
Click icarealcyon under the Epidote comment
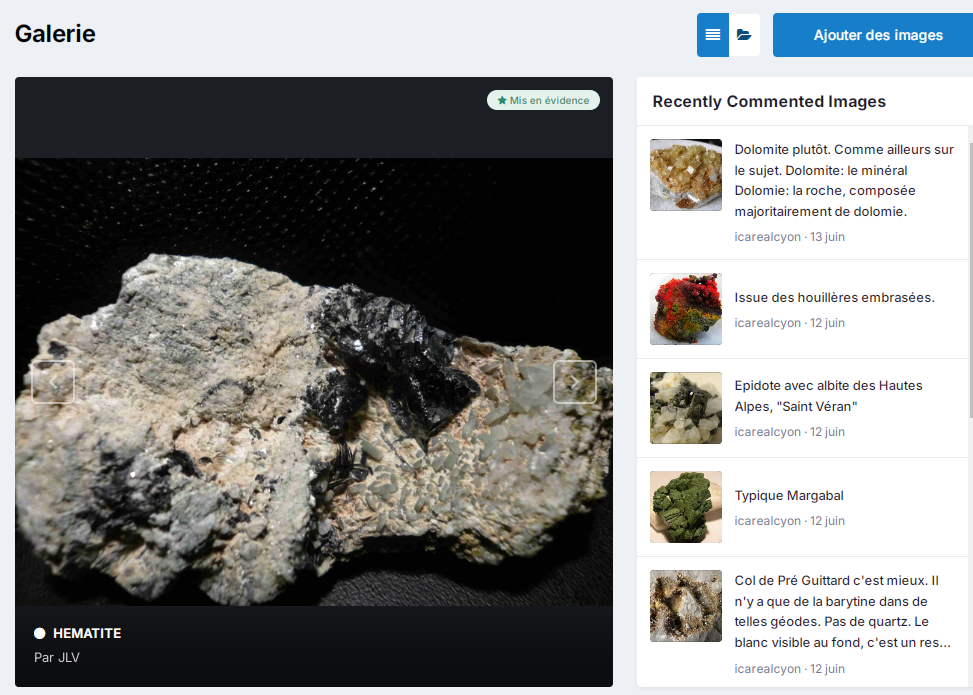(x=768, y=432)
